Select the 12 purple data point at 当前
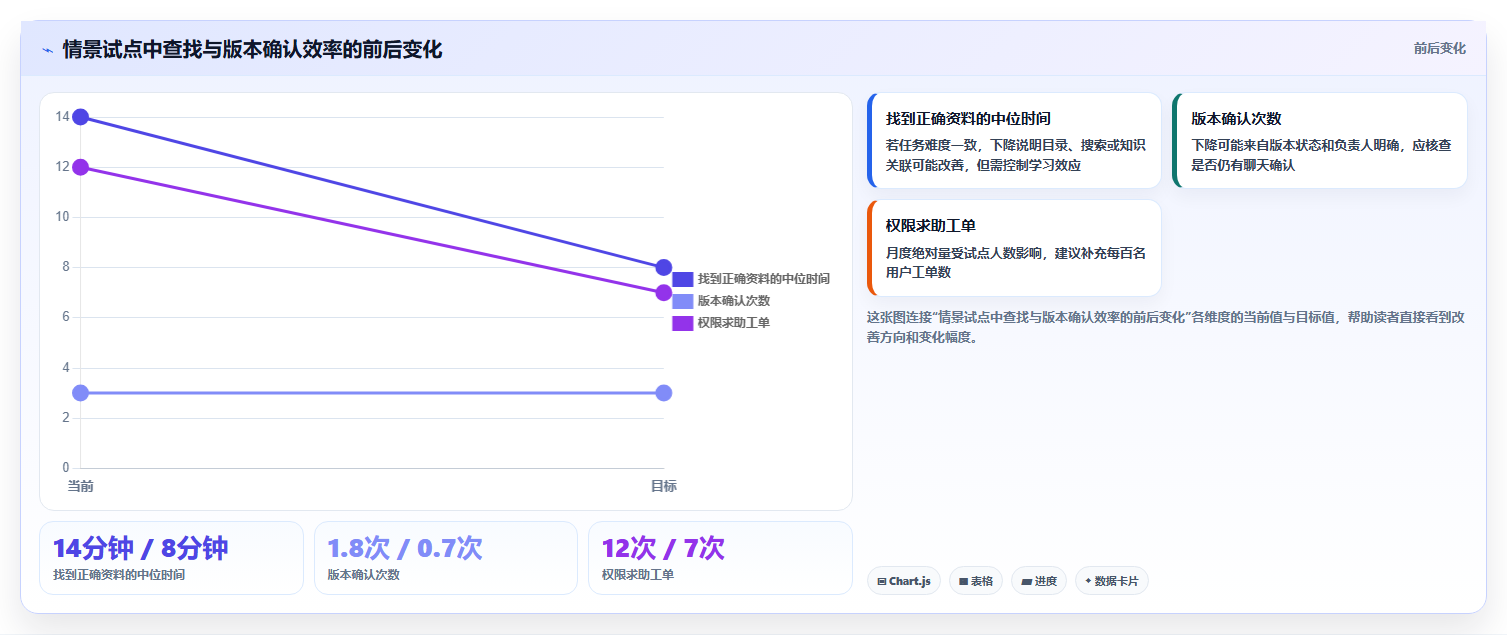Screen dimensions: 1507x635 [x=80, y=167]
